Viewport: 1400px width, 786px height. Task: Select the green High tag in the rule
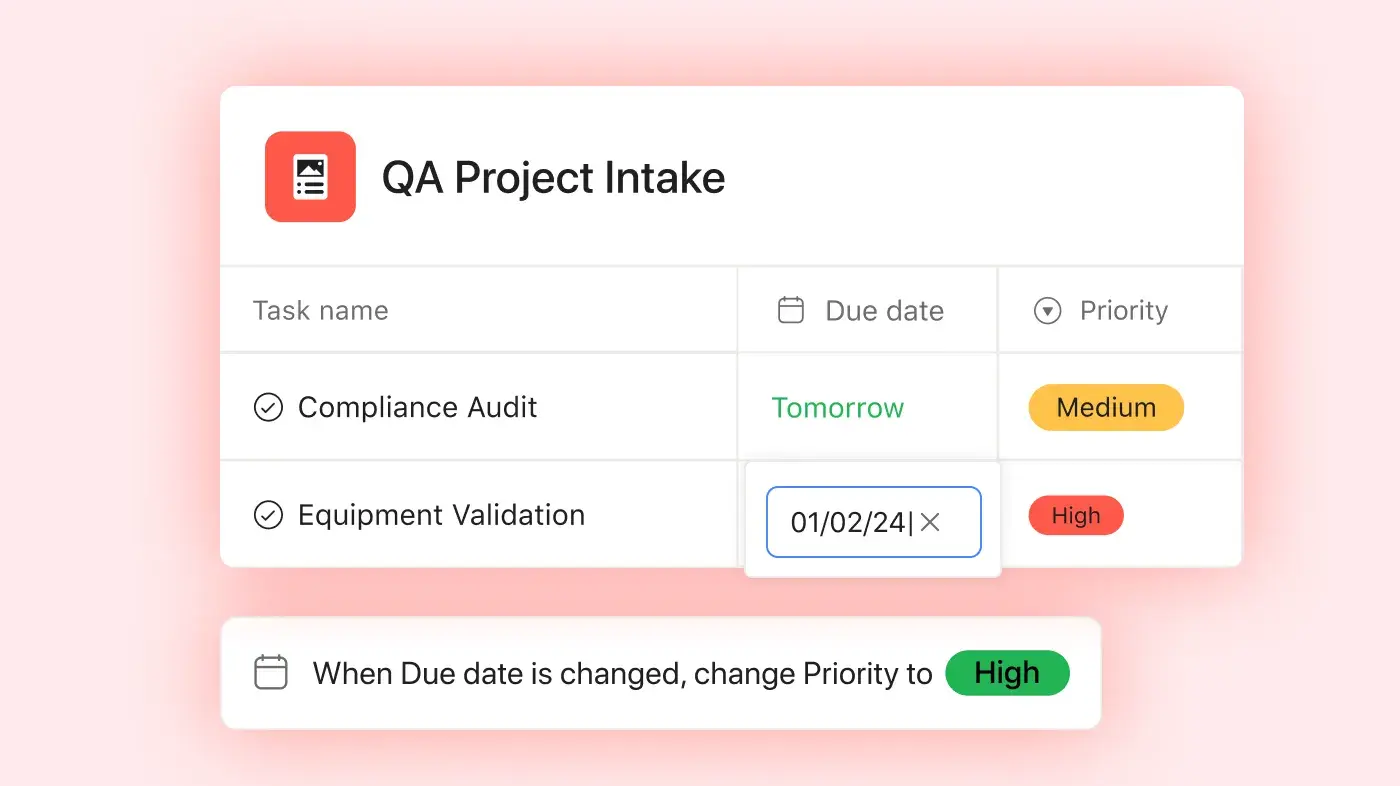point(1007,673)
